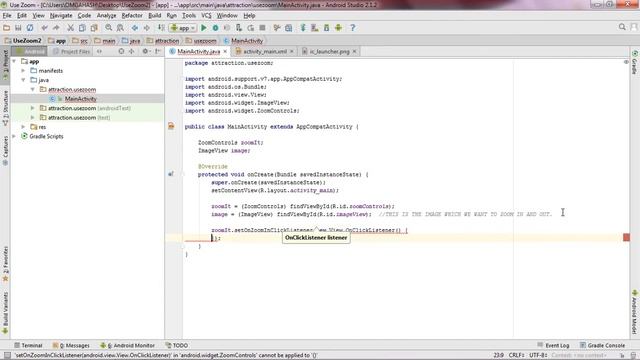Open the Android Monitor tool window
Image resolution: width=640 pixels, height=360 pixels.
click(127, 345)
